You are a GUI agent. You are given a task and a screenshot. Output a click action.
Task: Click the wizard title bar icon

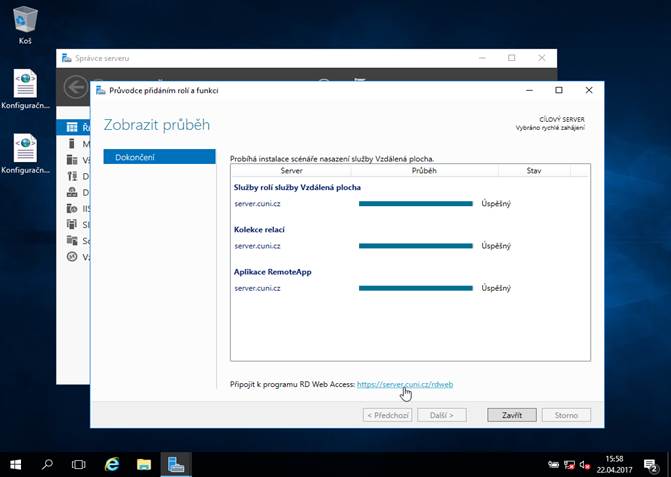point(101,90)
